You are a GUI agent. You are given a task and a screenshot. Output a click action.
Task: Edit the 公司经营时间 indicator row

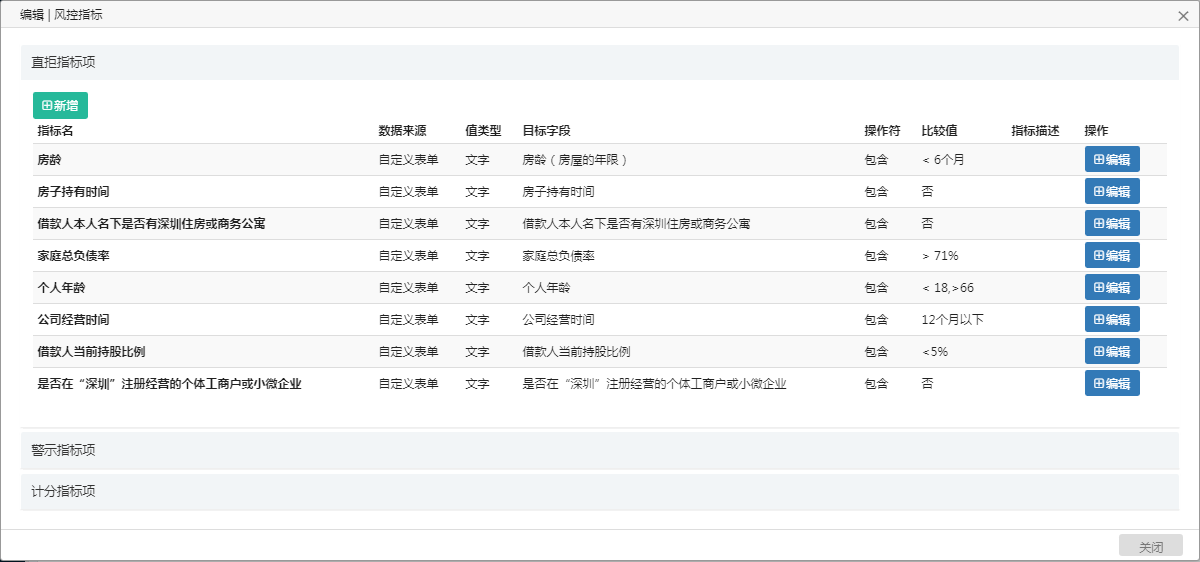1112,320
